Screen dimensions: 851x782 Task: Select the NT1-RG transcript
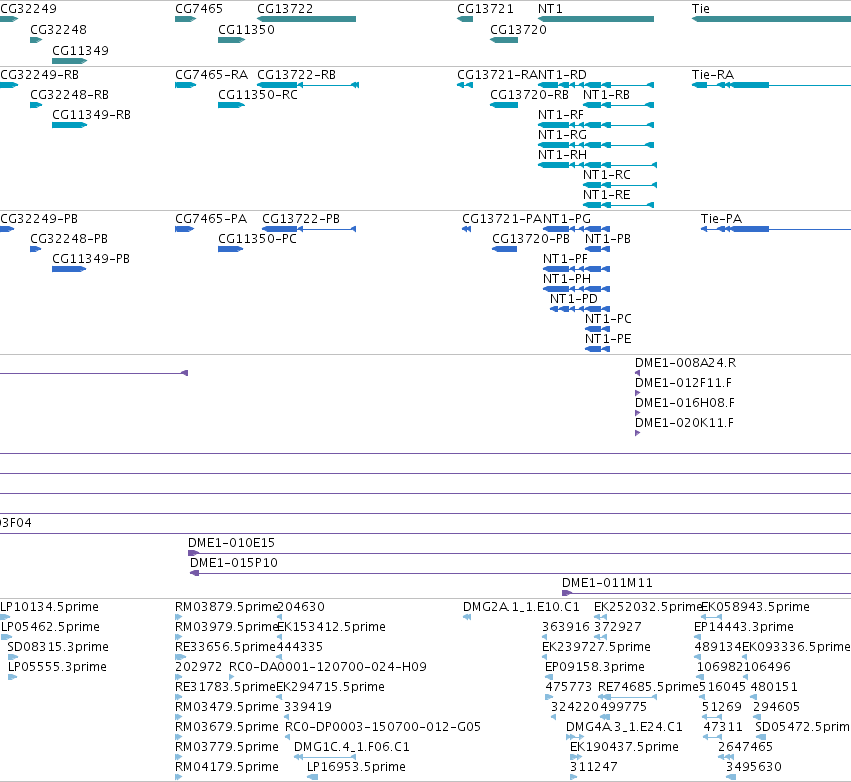tap(562, 135)
